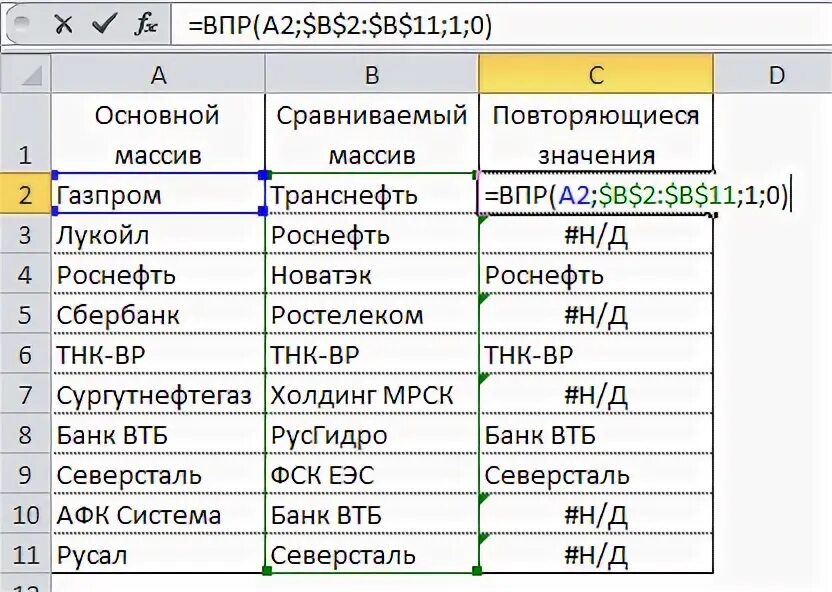Click the #Н/Д error in row 7

[x=595, y=394]
